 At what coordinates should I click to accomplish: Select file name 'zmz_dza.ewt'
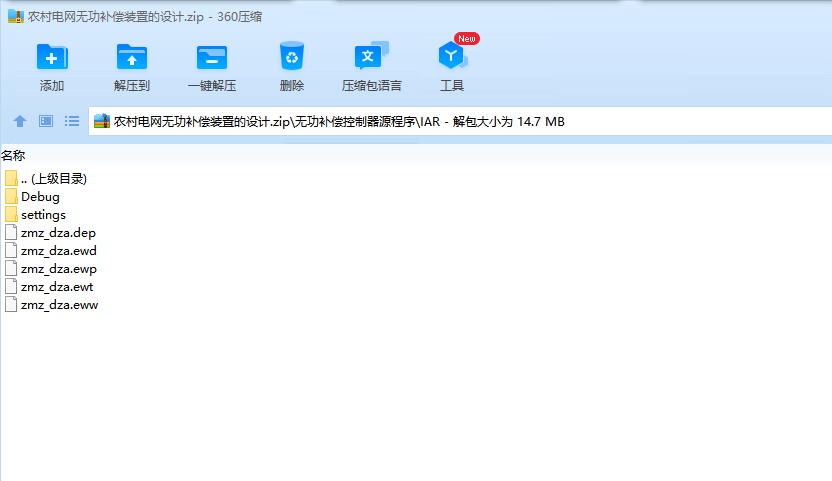[57, 287]
